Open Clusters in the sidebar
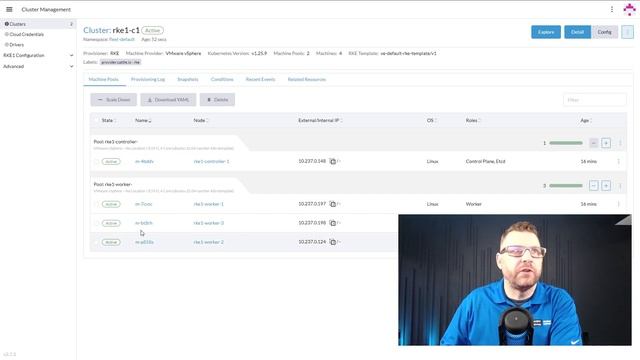Screen dimensions: 640x360 point(38,24)
